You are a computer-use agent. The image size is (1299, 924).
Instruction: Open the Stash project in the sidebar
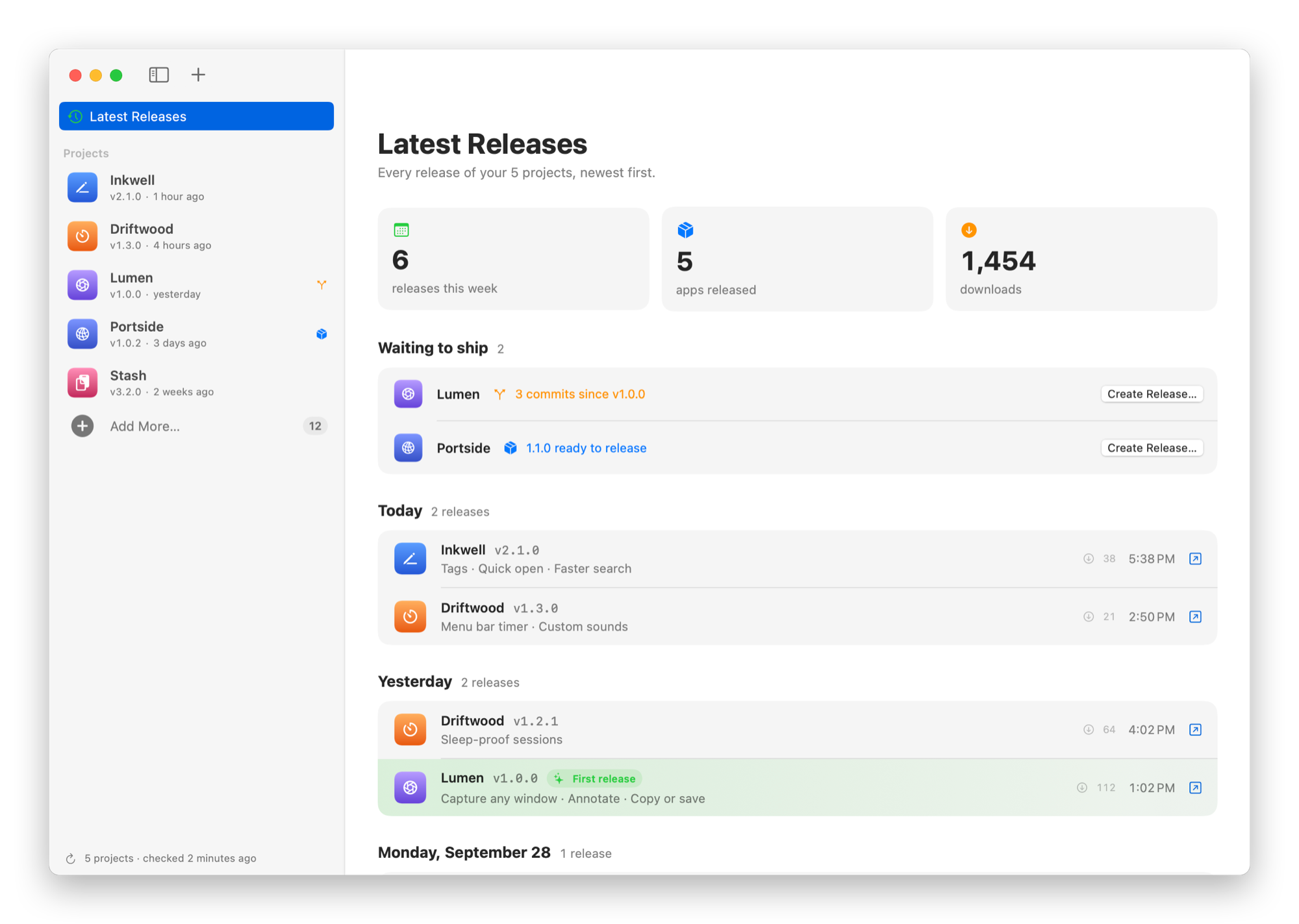[x=196, y=383]
